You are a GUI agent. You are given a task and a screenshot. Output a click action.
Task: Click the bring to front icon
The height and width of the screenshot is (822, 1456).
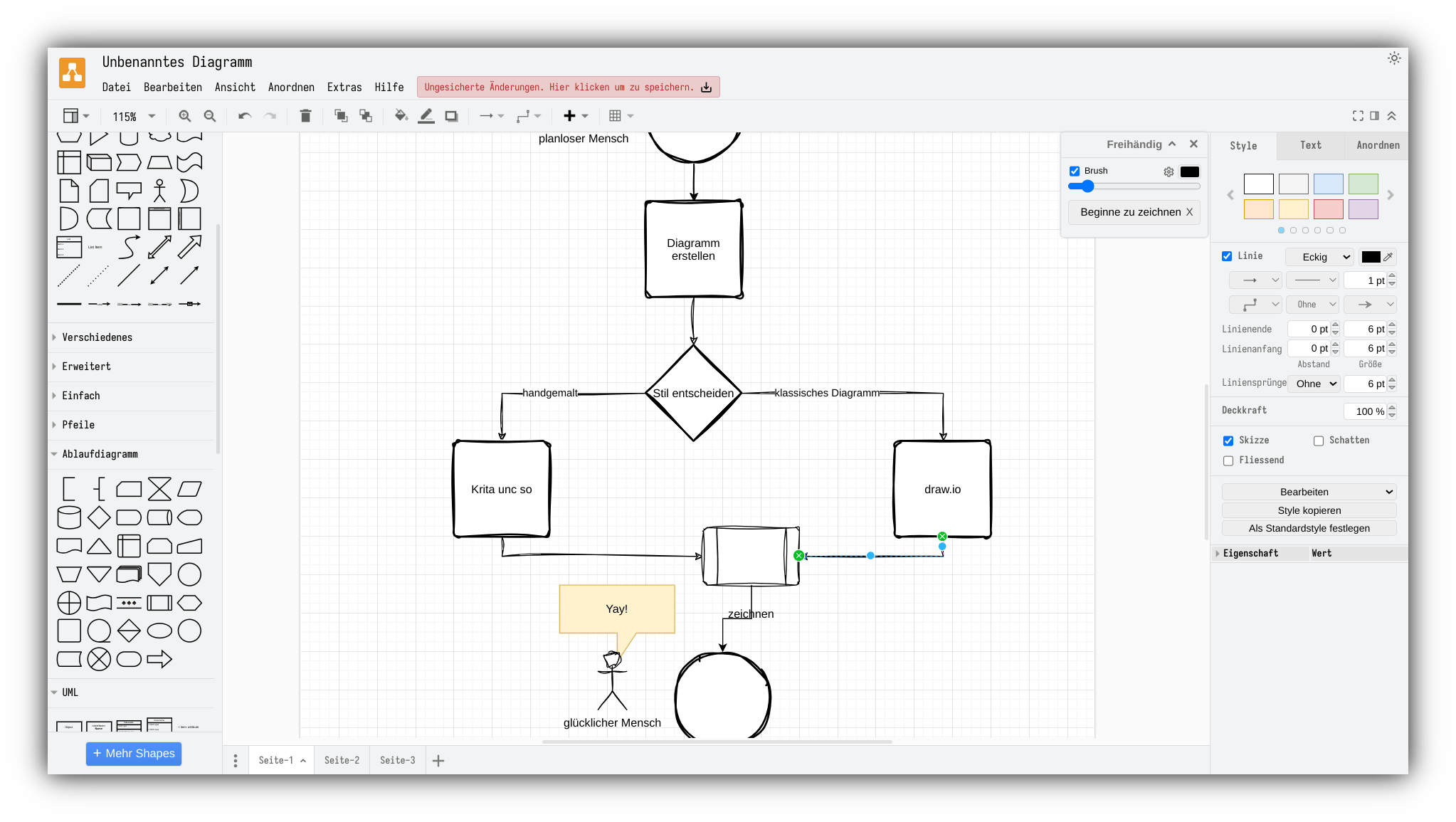click(x=341, y=116)
